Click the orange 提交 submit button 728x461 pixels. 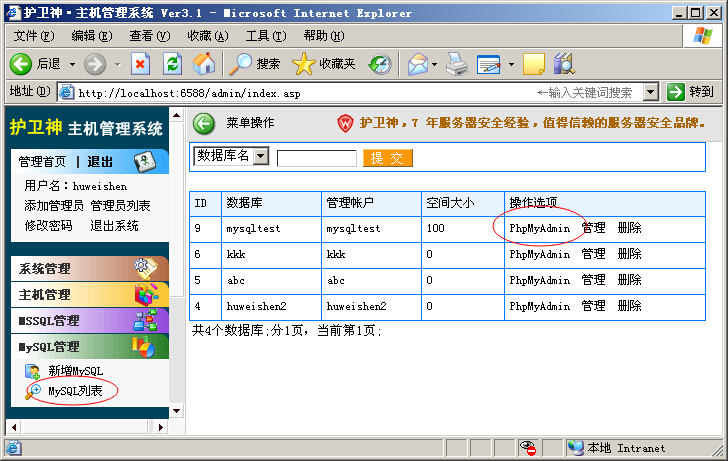tap(387, 158)
